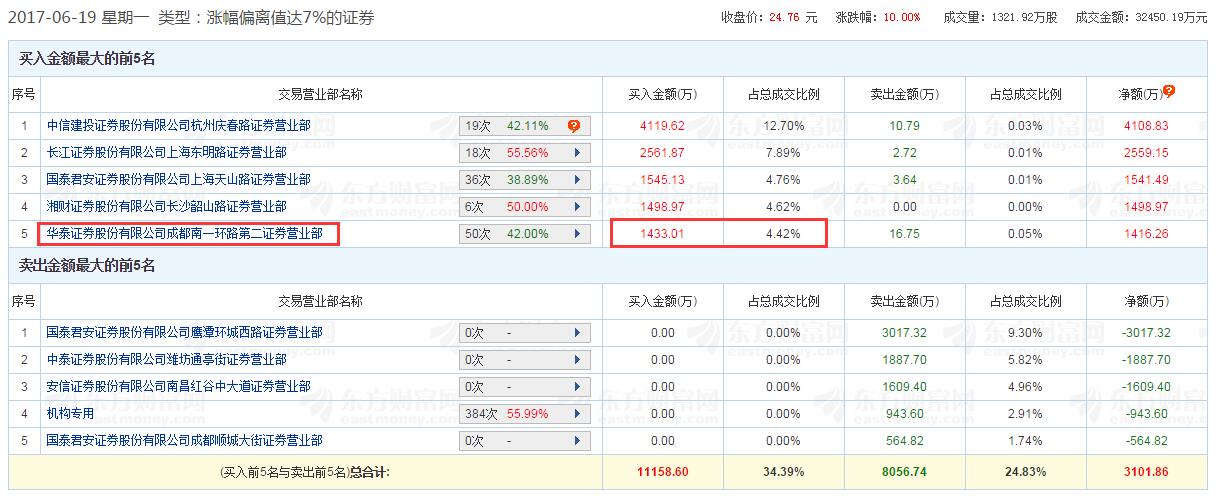Click the ratio value 4.96%
This screenshot has height=498, width=1223.
1025,386
